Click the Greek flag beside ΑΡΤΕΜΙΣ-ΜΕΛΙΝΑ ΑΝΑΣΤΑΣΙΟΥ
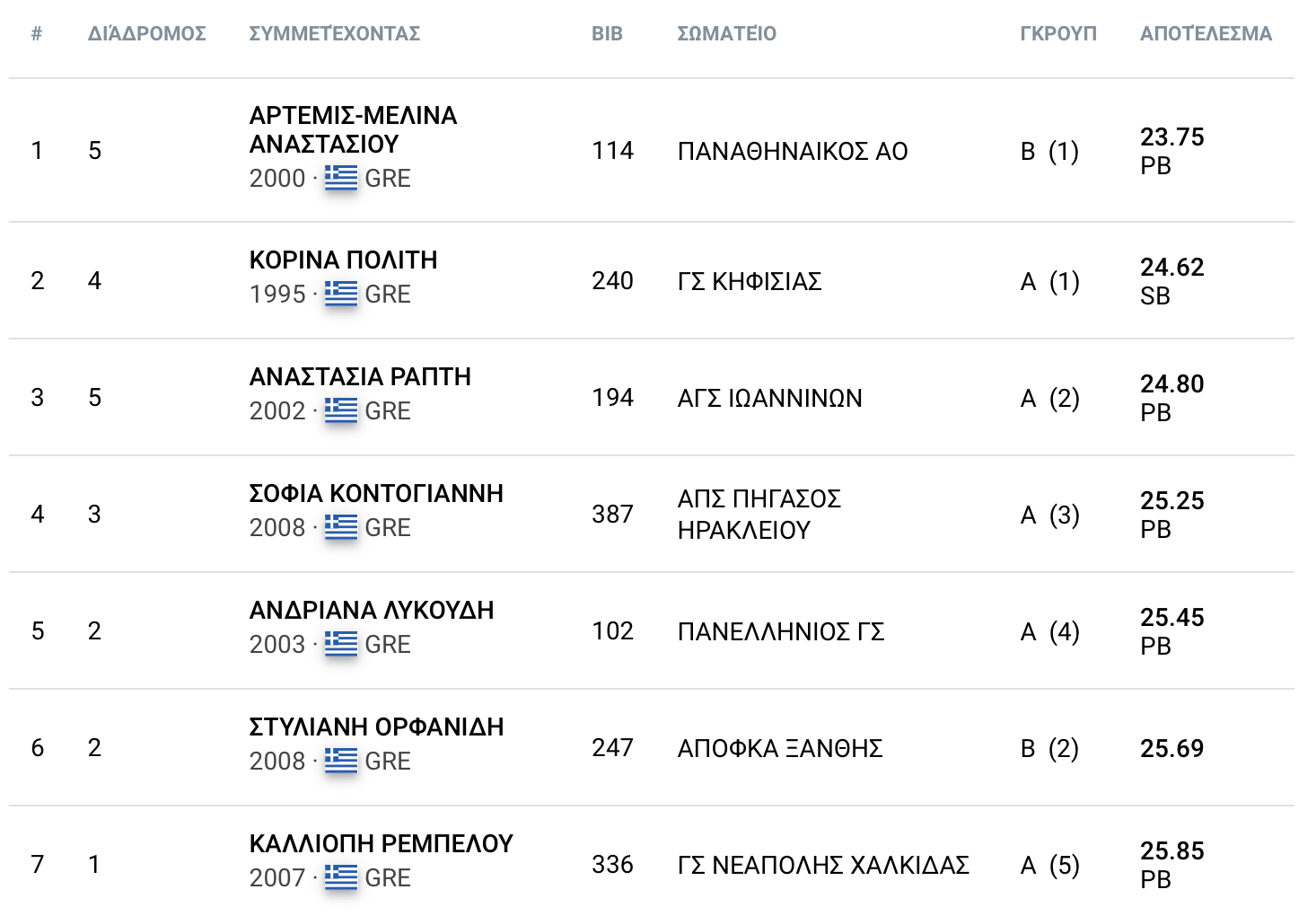1316x916 pixels. coord(341,178)
